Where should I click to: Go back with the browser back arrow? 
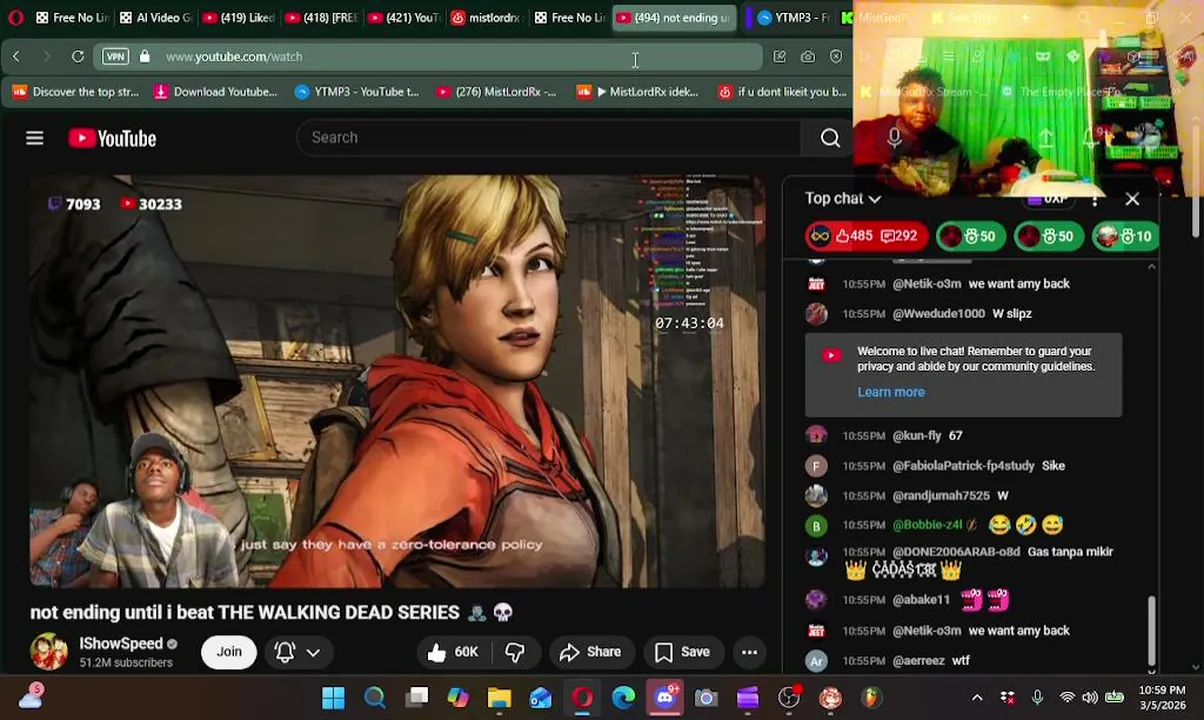[x=16, y=56]
